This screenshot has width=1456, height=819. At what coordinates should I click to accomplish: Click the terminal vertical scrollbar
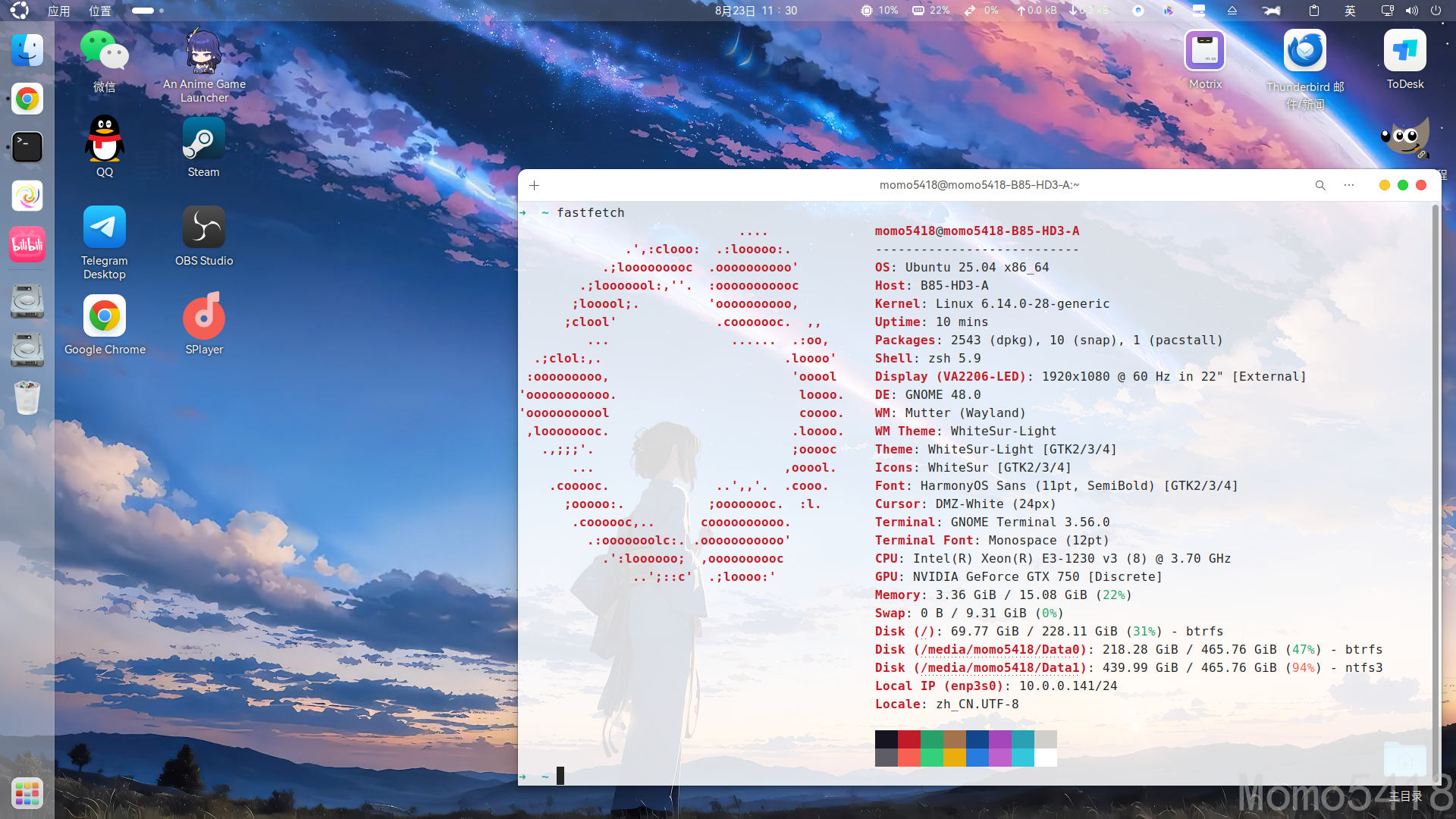1435,493
